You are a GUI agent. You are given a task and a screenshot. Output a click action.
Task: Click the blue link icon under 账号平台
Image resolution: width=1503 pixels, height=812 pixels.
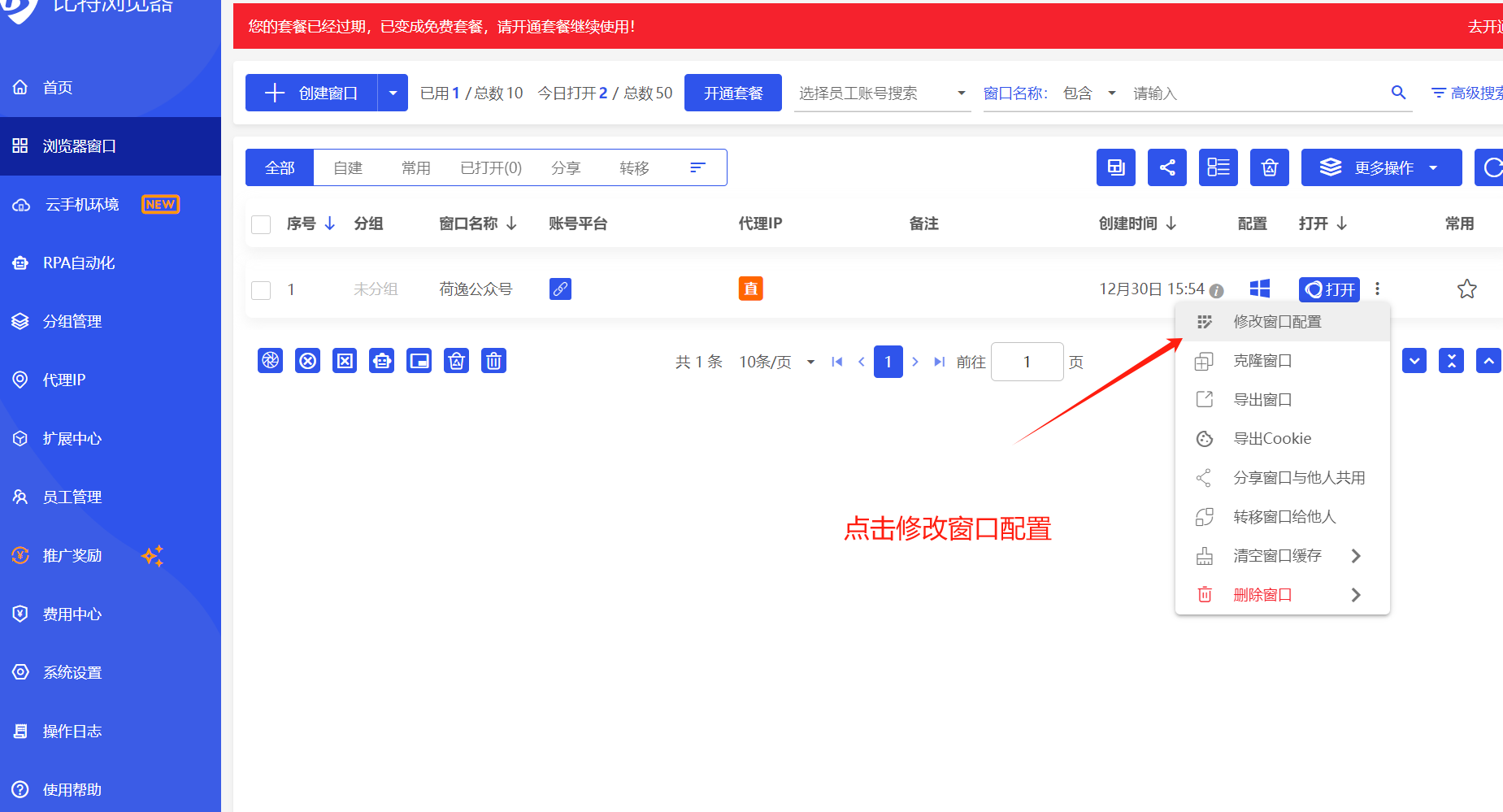(x=560, y=289)
